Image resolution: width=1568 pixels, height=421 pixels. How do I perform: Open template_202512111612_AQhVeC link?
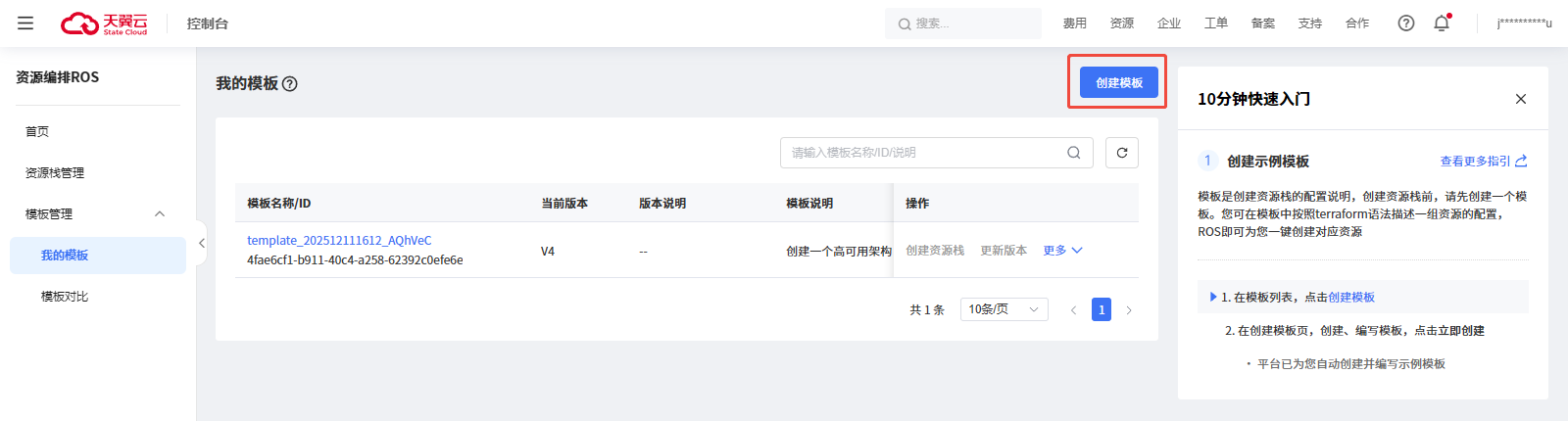[339, 241]
